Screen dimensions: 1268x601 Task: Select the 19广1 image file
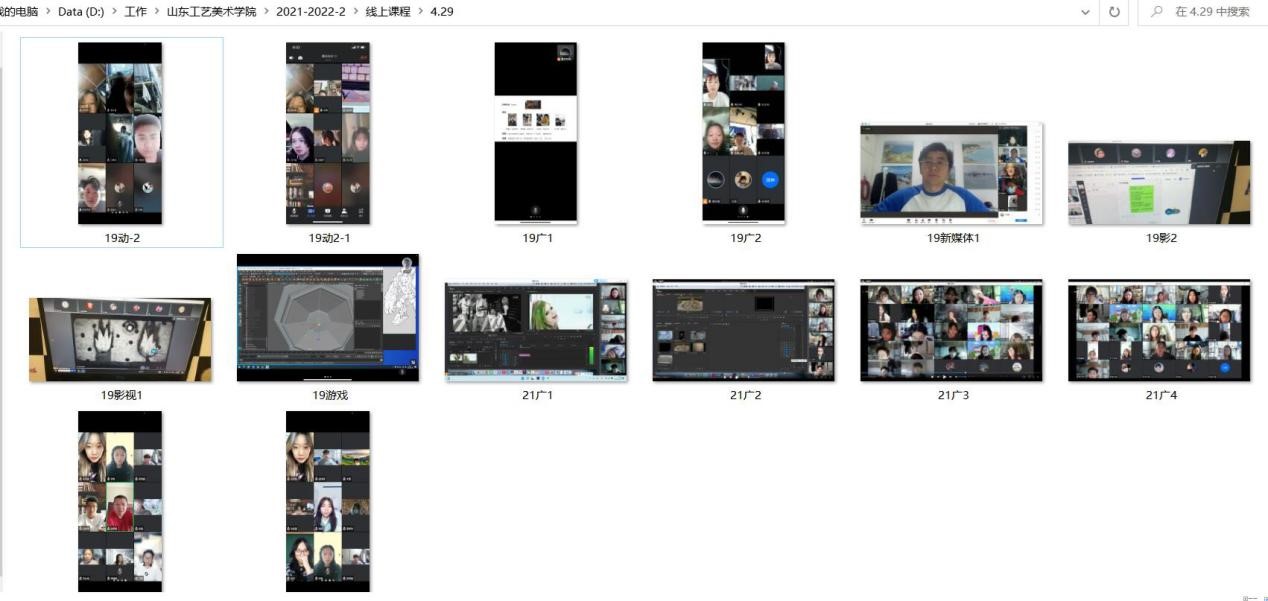[x=536, y=133]
